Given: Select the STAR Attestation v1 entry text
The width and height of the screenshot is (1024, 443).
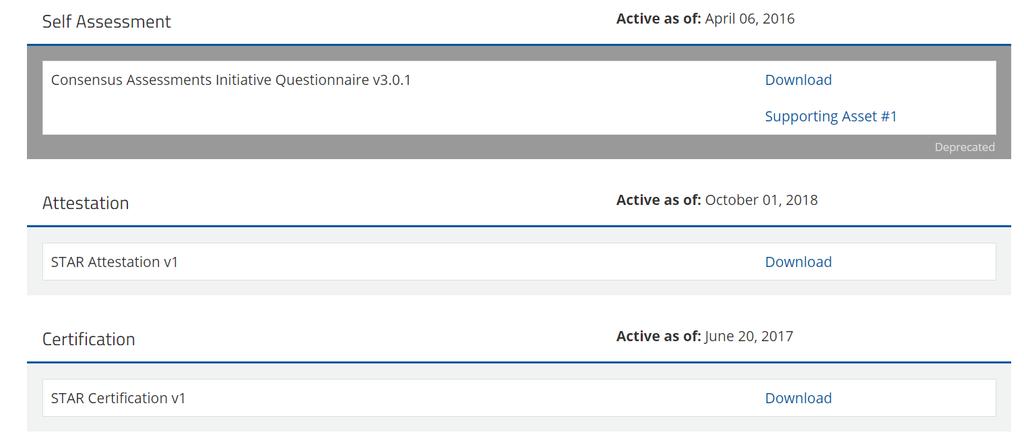Looking at the screenshot, I should coord(114,262).
